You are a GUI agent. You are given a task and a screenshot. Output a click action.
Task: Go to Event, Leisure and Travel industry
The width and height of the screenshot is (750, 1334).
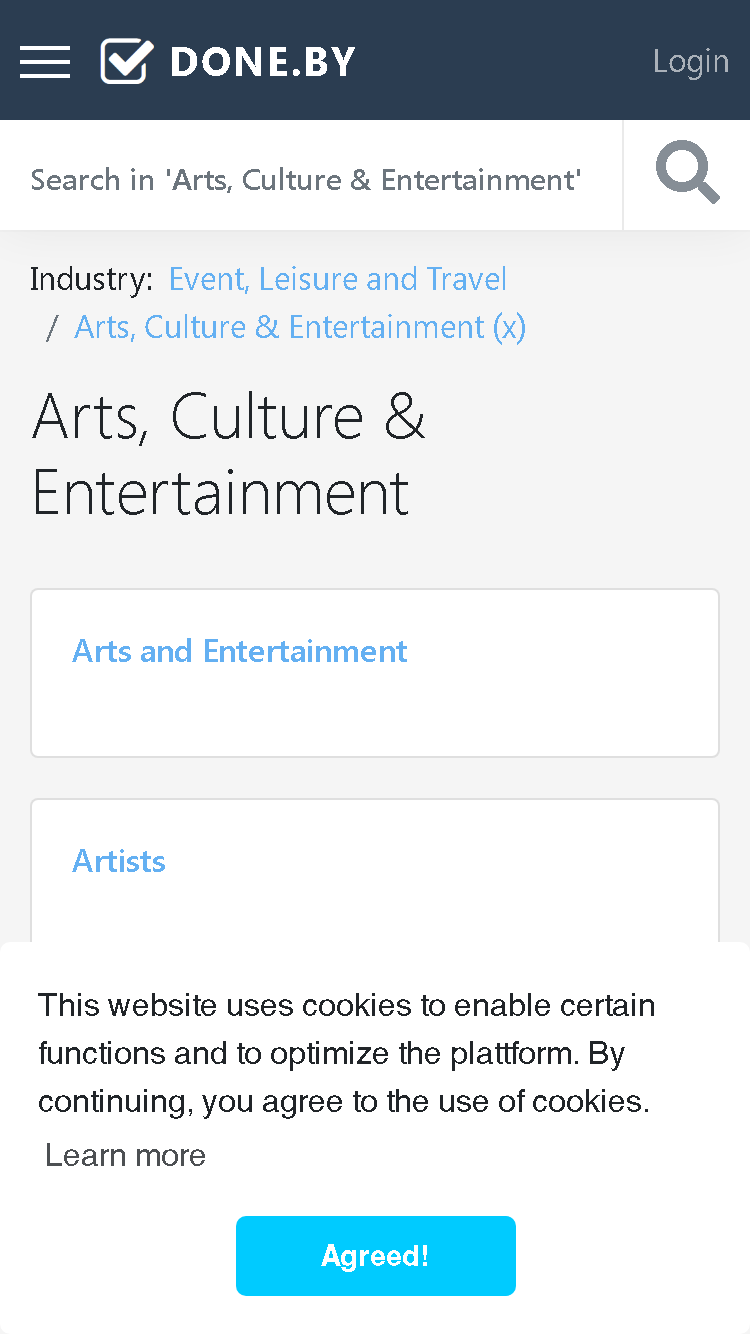pyautogui.click(x=338, y=279)
